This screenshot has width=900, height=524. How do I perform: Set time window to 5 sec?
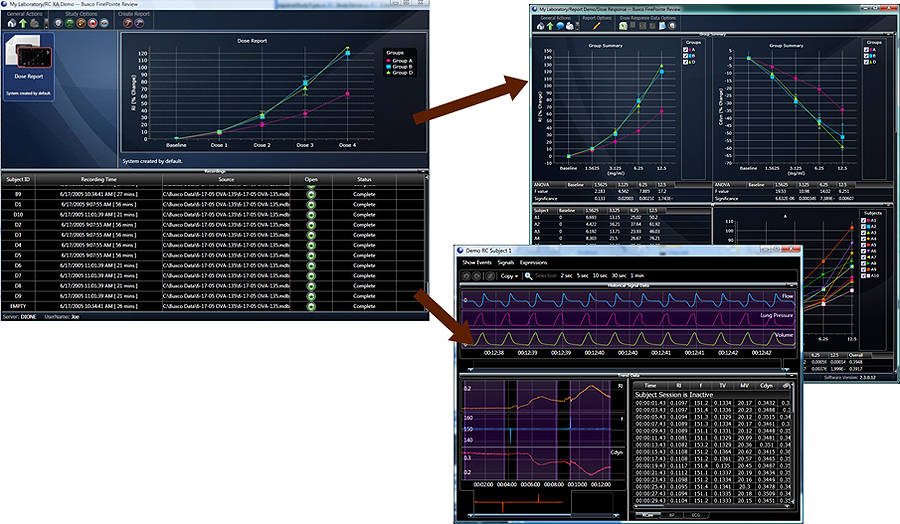583,275
